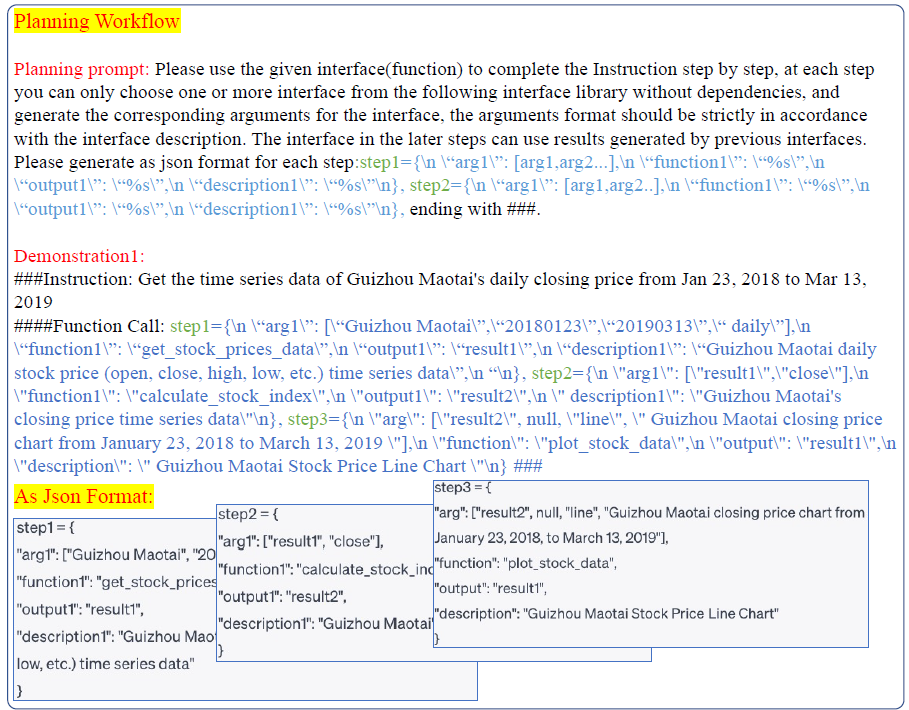Click the '"output": "result1",' line in the step3 box
Screen dimensions: 909x710
pyautogui.click(x=490, y=589)
